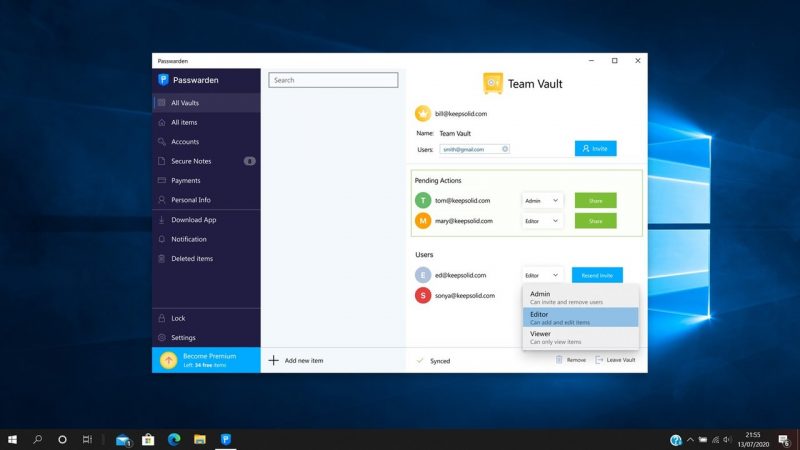Open the notification center icon
The image size is (800, 450).
tap(784, 440)
